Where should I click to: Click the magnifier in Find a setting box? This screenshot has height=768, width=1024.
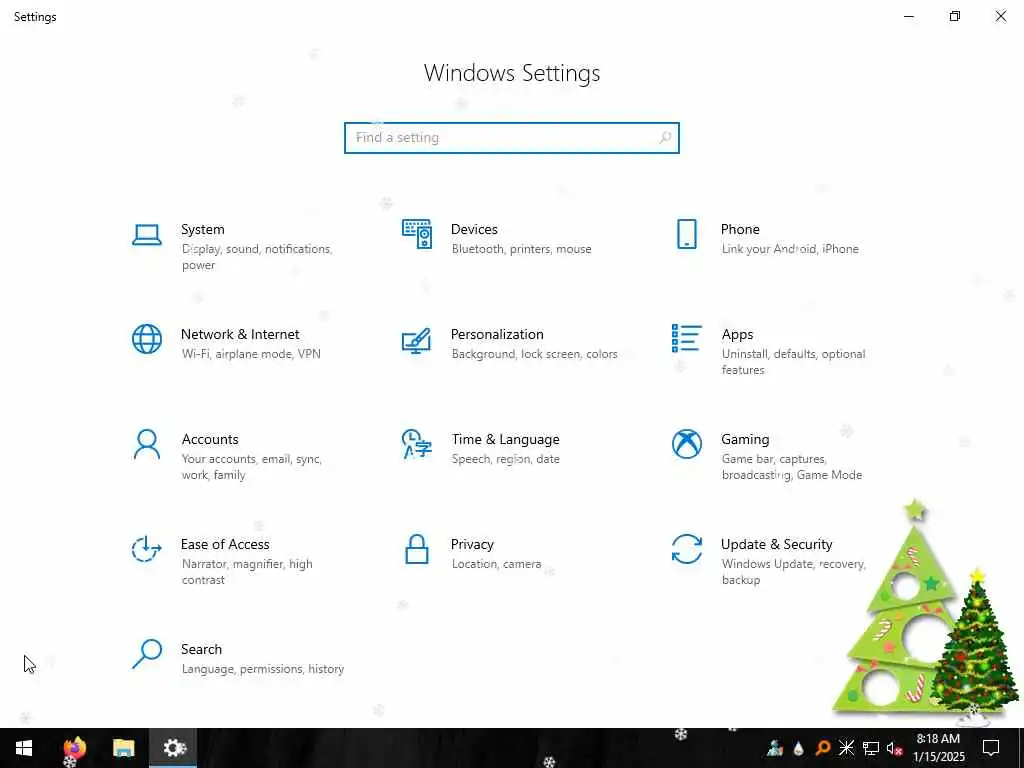click(x=665, y=138)
